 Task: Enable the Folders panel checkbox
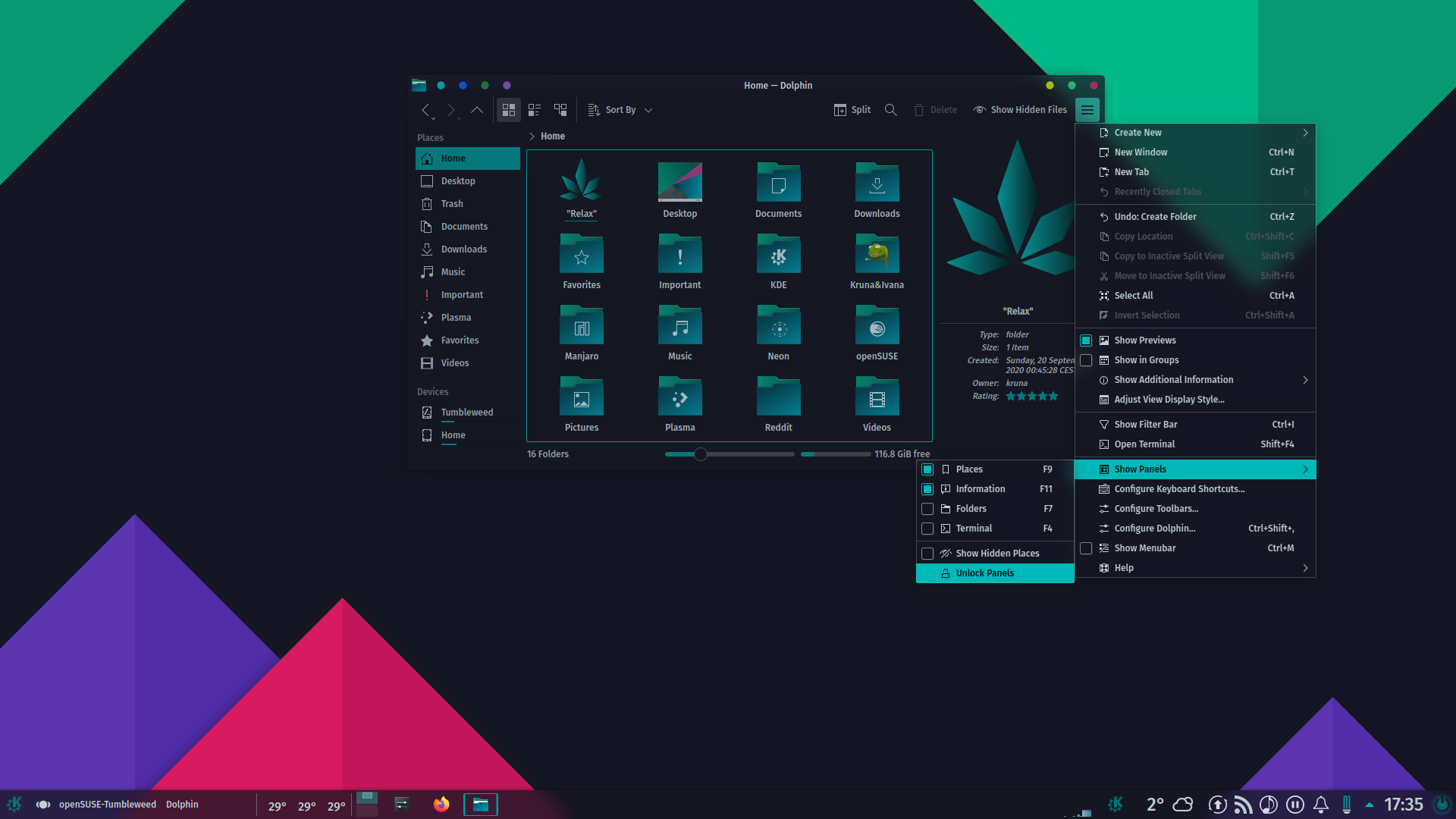coord(927,509)
